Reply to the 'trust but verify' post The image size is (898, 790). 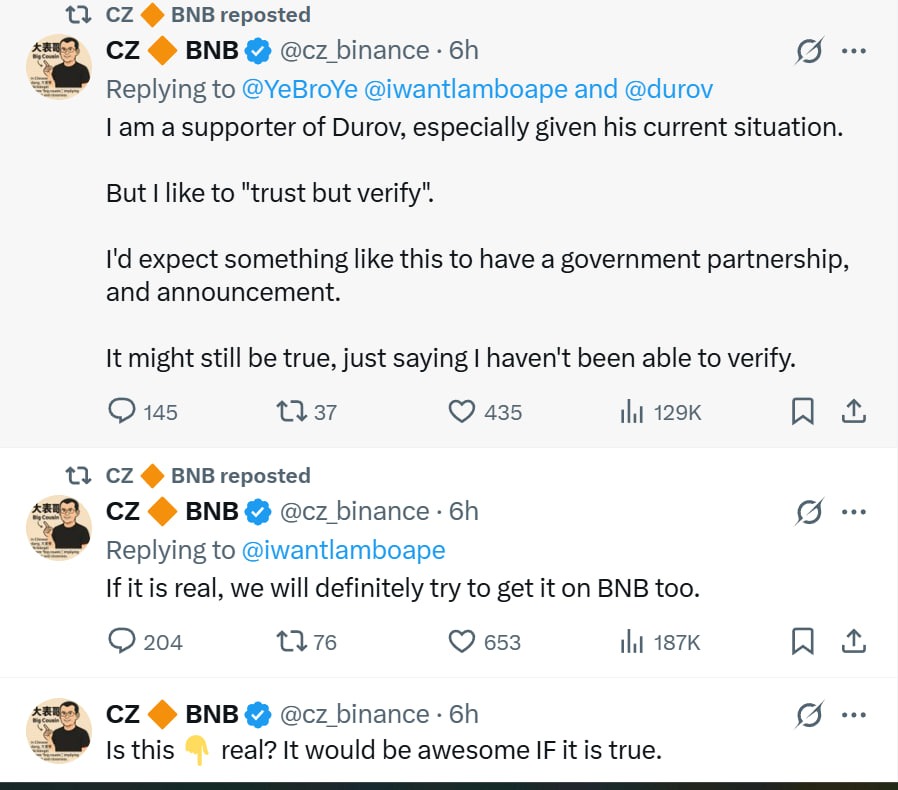click(122, 411)
